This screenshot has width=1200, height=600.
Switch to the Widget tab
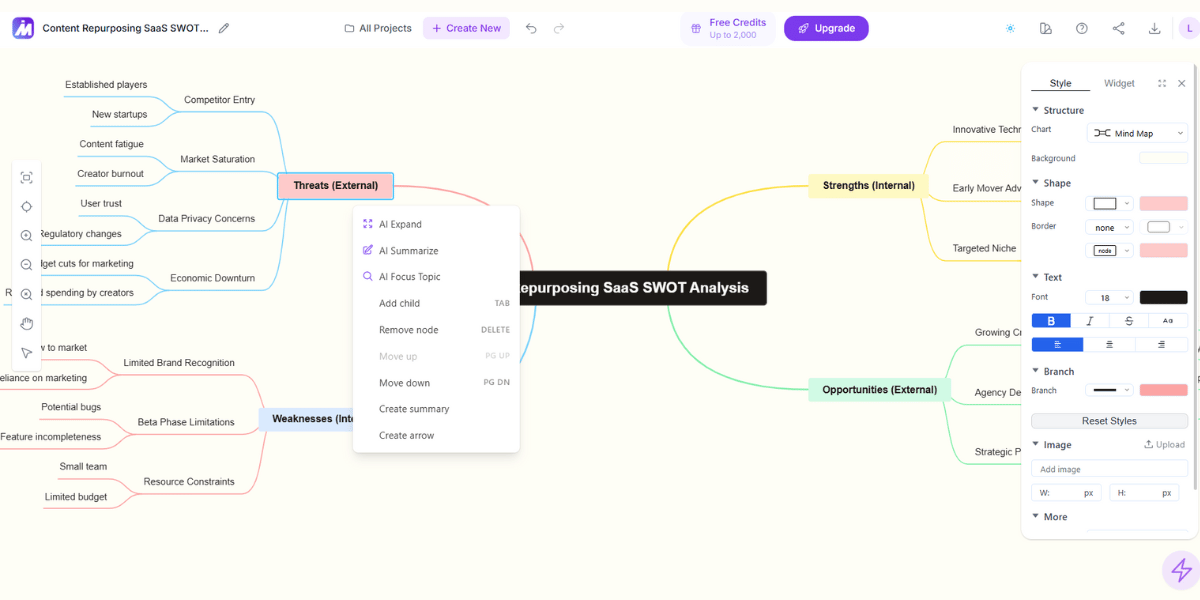click(x=1119, y=83)
